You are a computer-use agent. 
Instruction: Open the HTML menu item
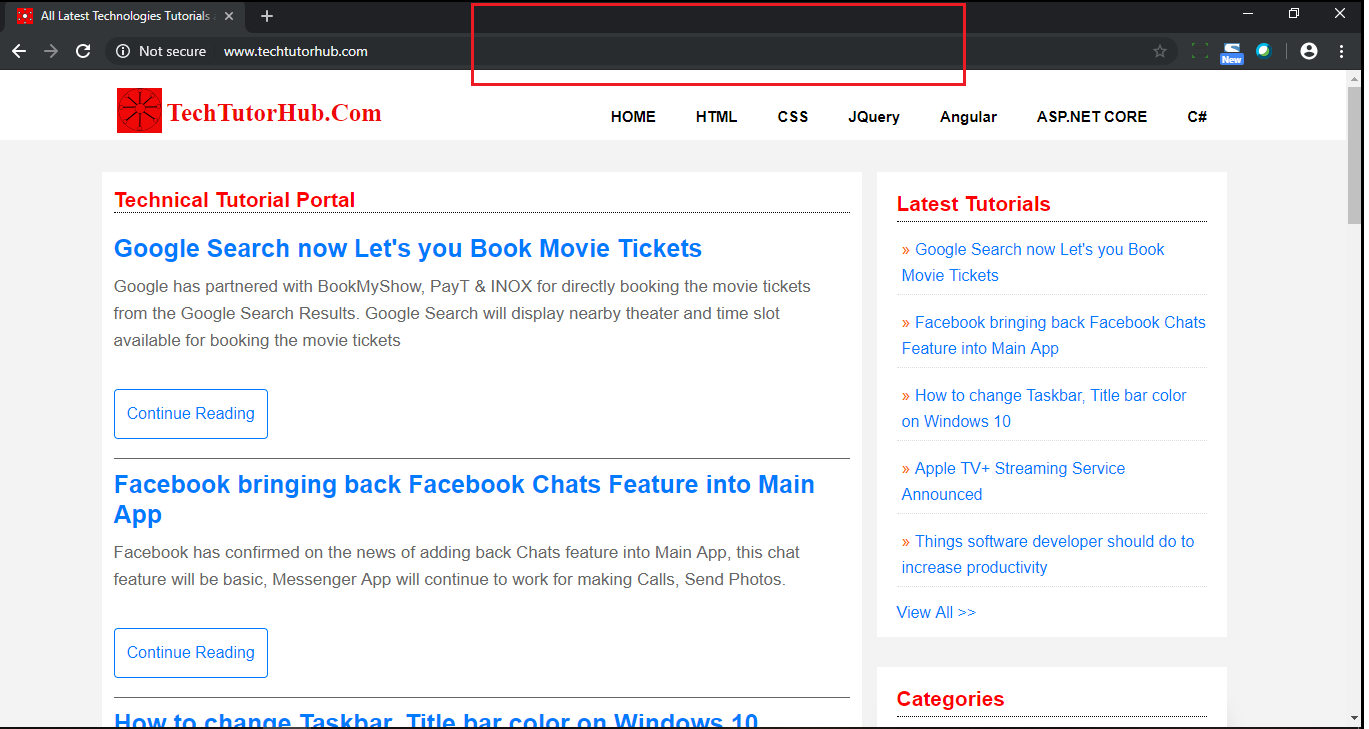click(716, 117)
